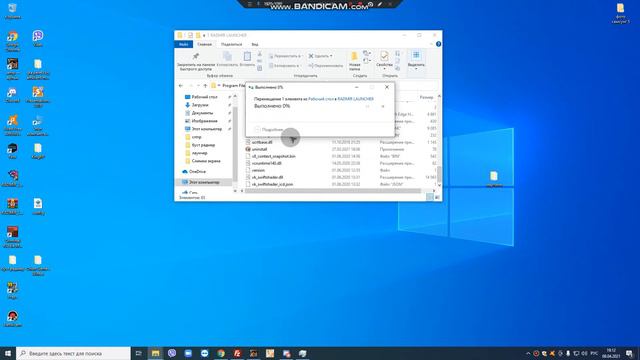Click the Рабочий стол link in the progress dialog
This screenshot has height=360, width=640.
pos(320,99)
